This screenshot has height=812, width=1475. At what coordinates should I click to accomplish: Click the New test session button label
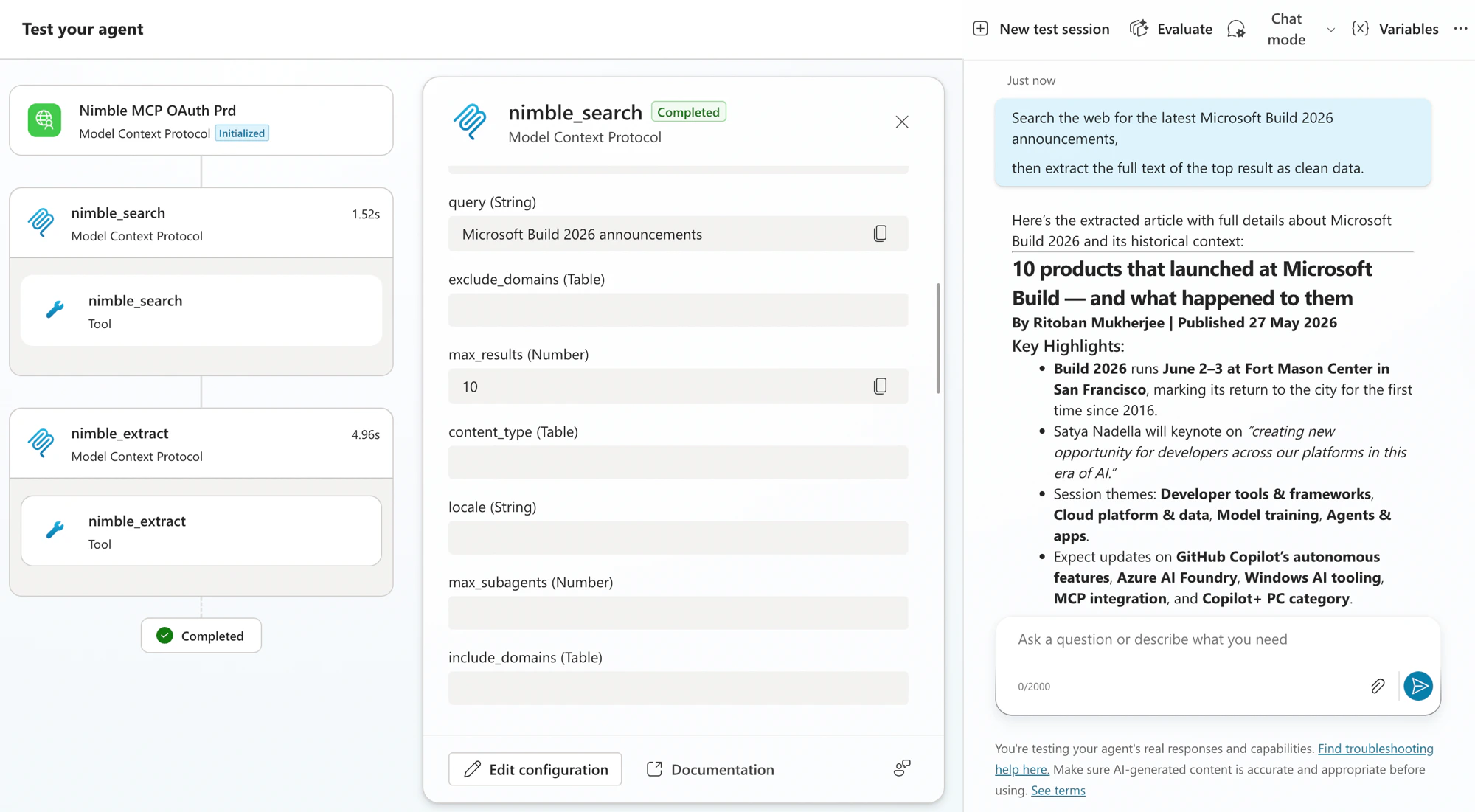(x=1054, y=29)
